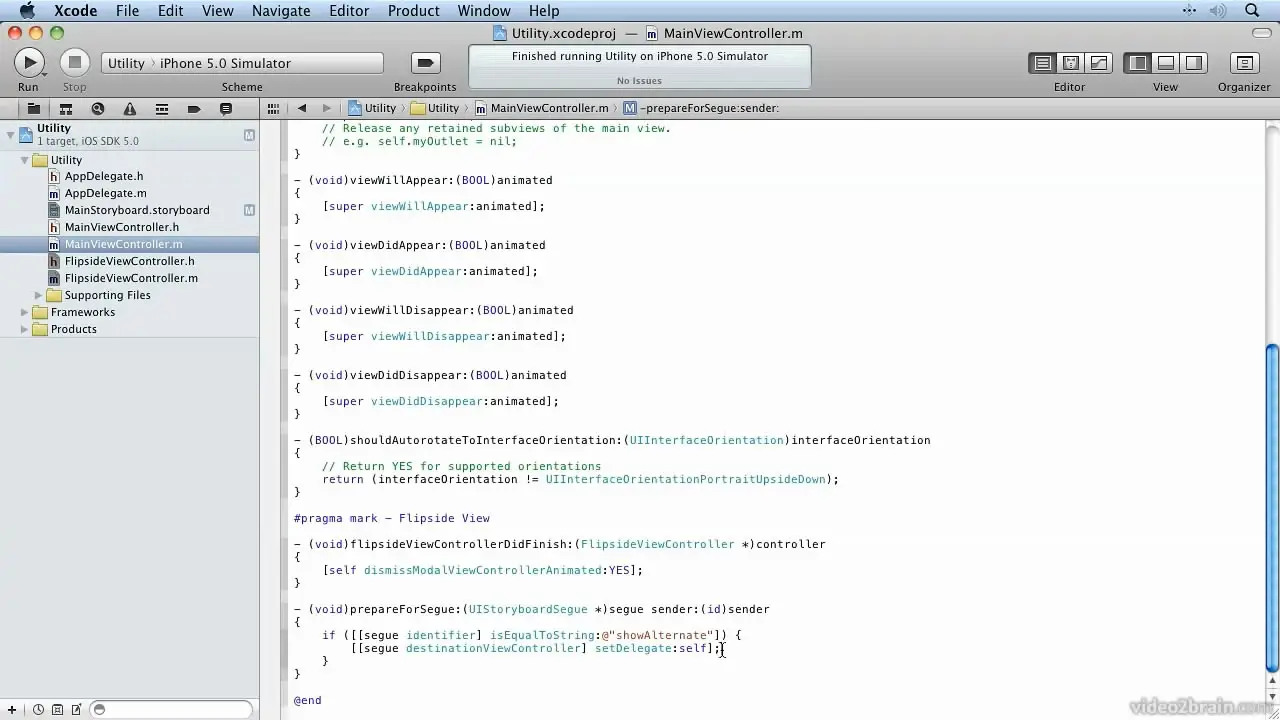
Task: Open Spotlight search in menu bar
Action: (1252, 11)
